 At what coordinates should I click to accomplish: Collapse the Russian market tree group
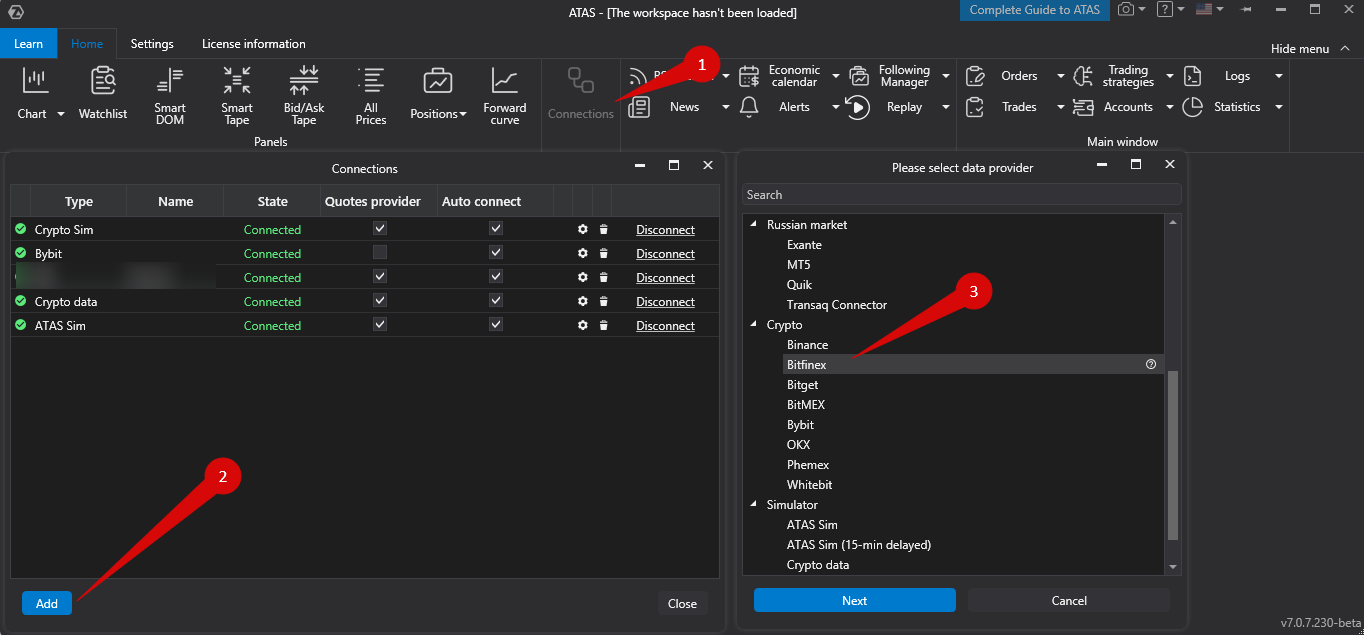755,225
